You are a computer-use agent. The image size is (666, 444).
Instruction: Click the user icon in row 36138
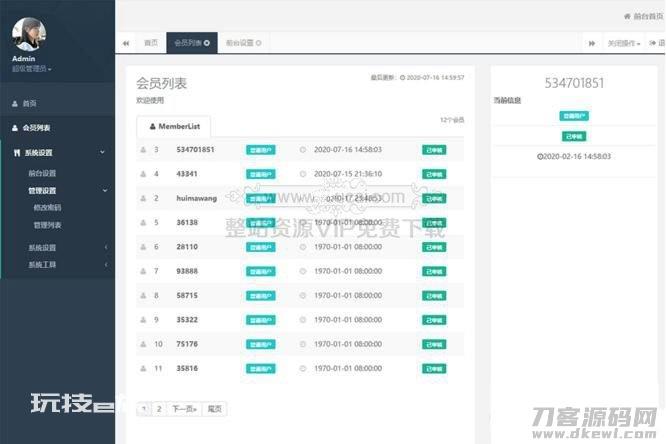point(143,223)
